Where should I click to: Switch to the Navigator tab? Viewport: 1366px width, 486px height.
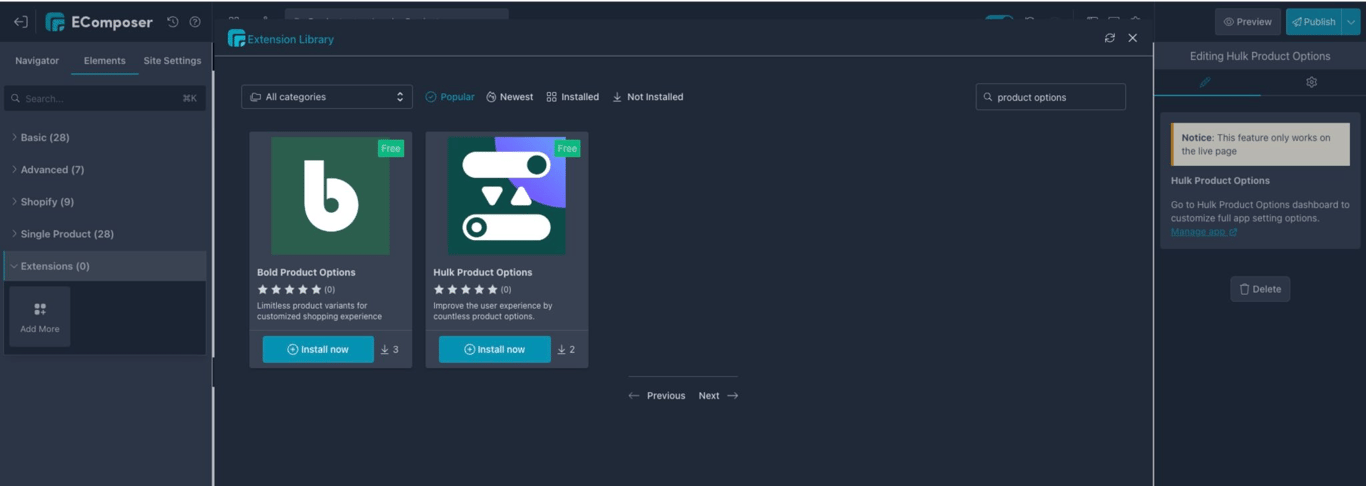point(37,61)
